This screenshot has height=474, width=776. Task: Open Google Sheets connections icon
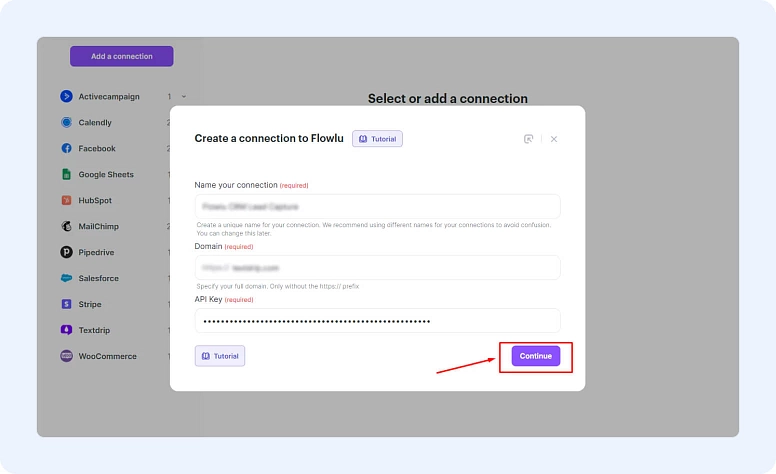67,175
